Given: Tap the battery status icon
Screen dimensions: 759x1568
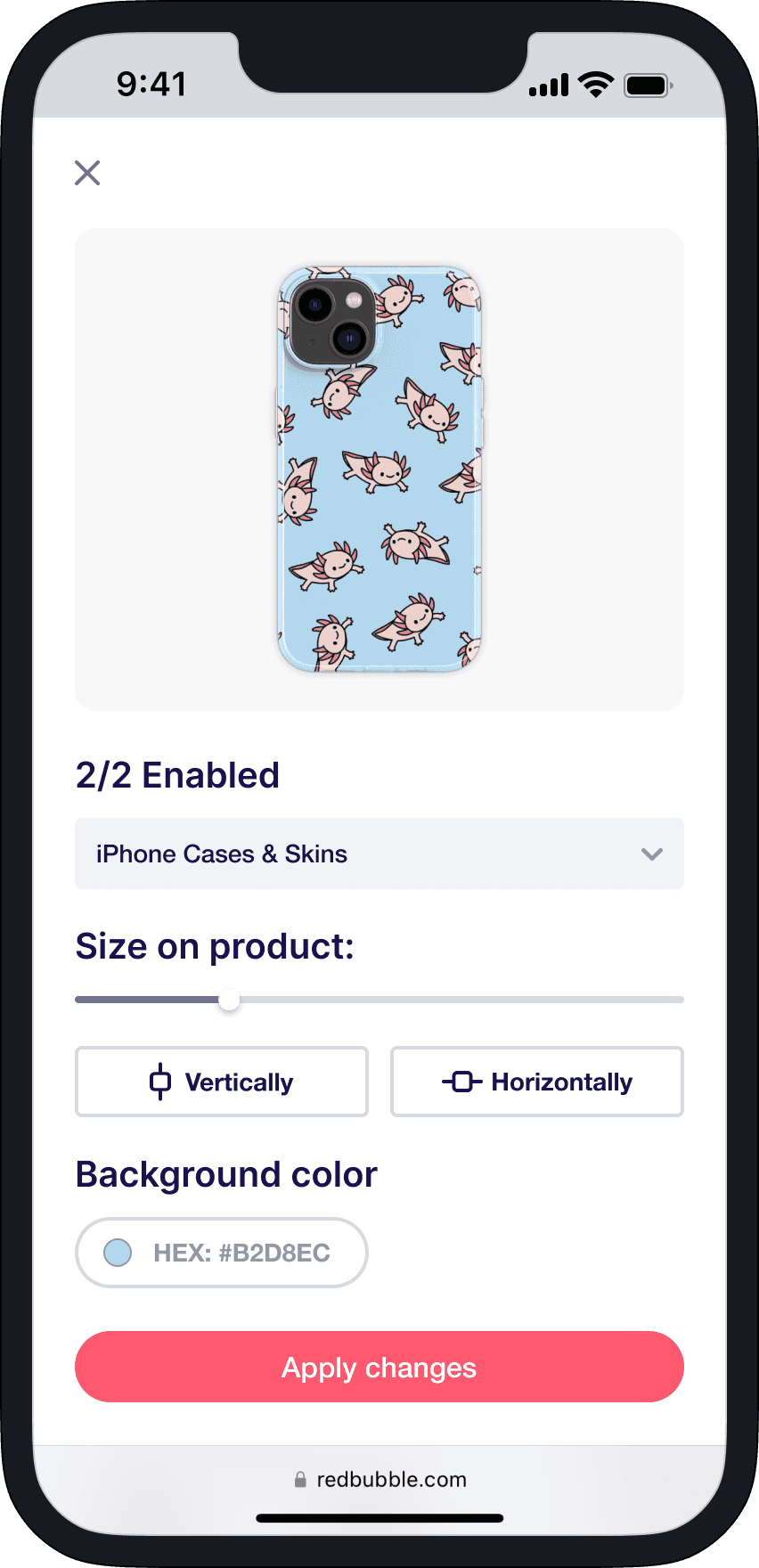Looking at the screenshot, I should (649, 86).
